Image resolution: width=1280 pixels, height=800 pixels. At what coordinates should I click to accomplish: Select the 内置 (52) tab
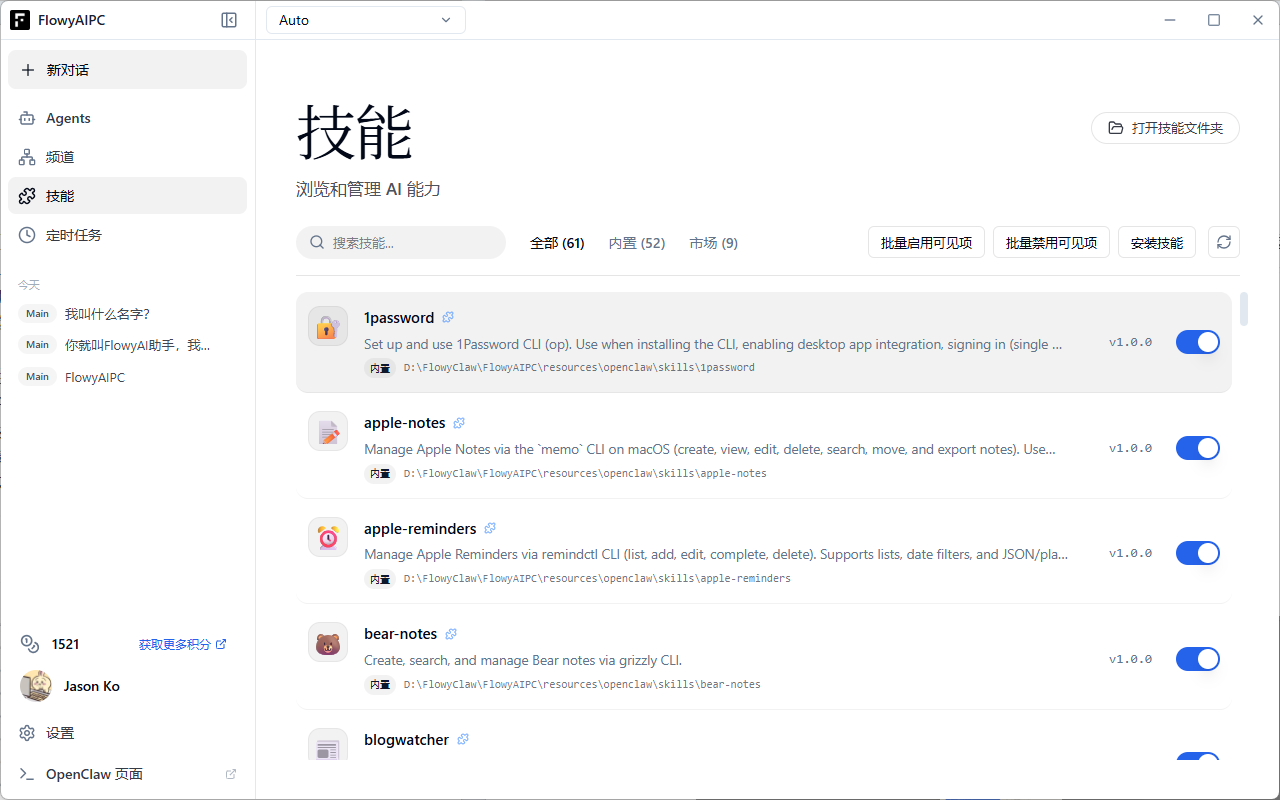(x=636, y=242)
